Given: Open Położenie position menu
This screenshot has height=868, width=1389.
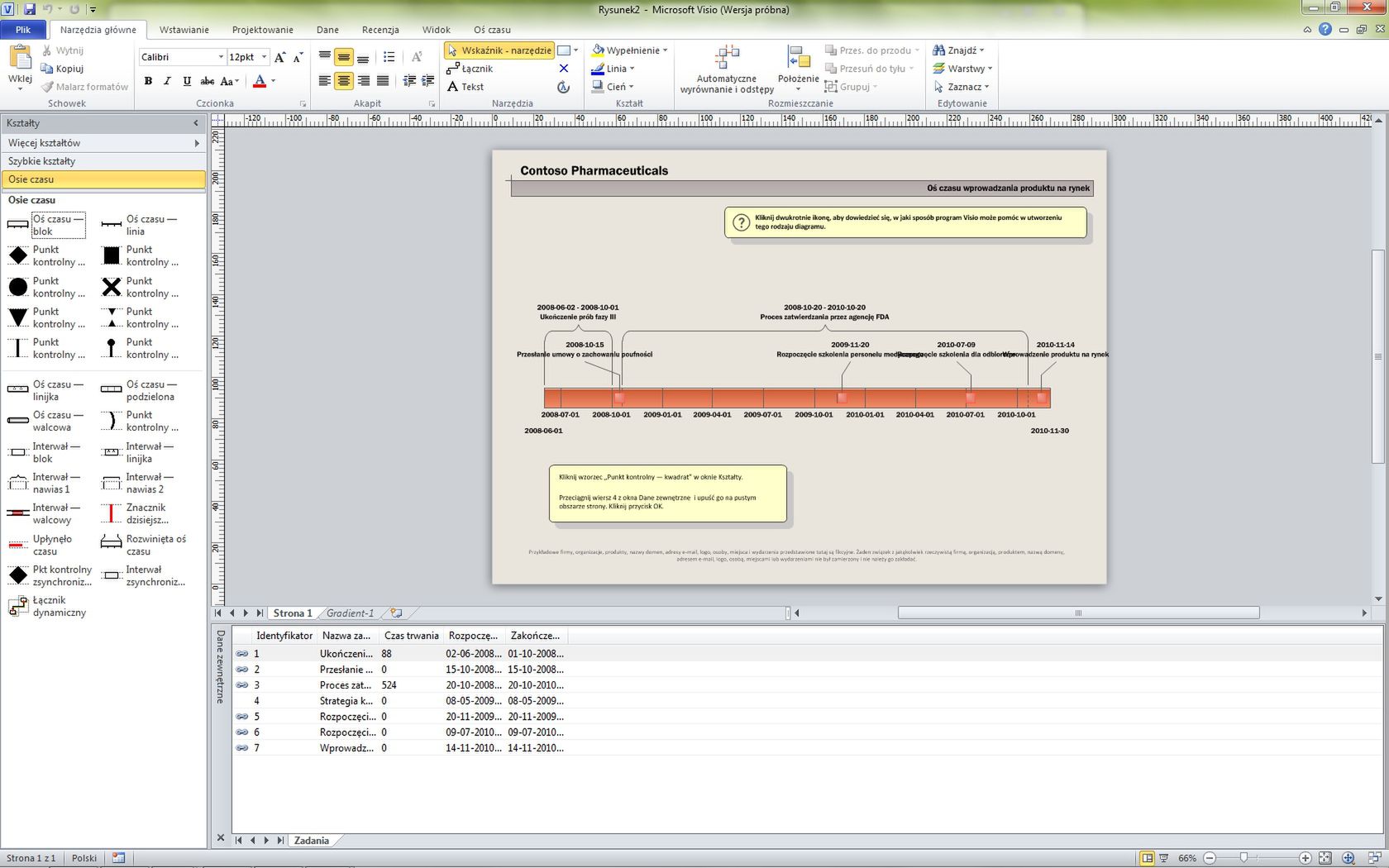Looking at the screenshot, I should point(798,69).
